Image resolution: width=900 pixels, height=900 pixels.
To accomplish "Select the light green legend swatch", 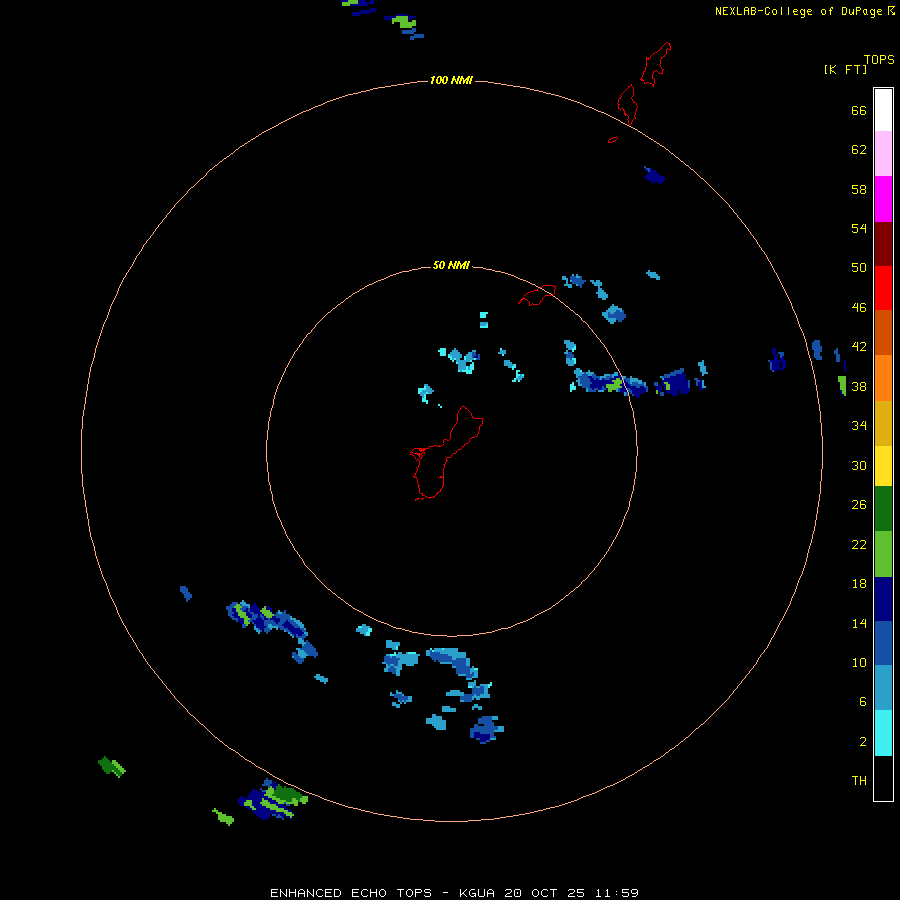I will 883,554.
